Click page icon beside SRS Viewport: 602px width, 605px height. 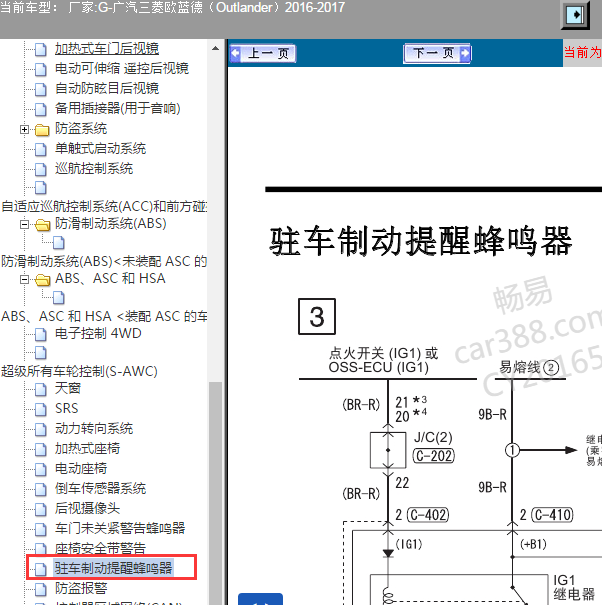[41, 409]
